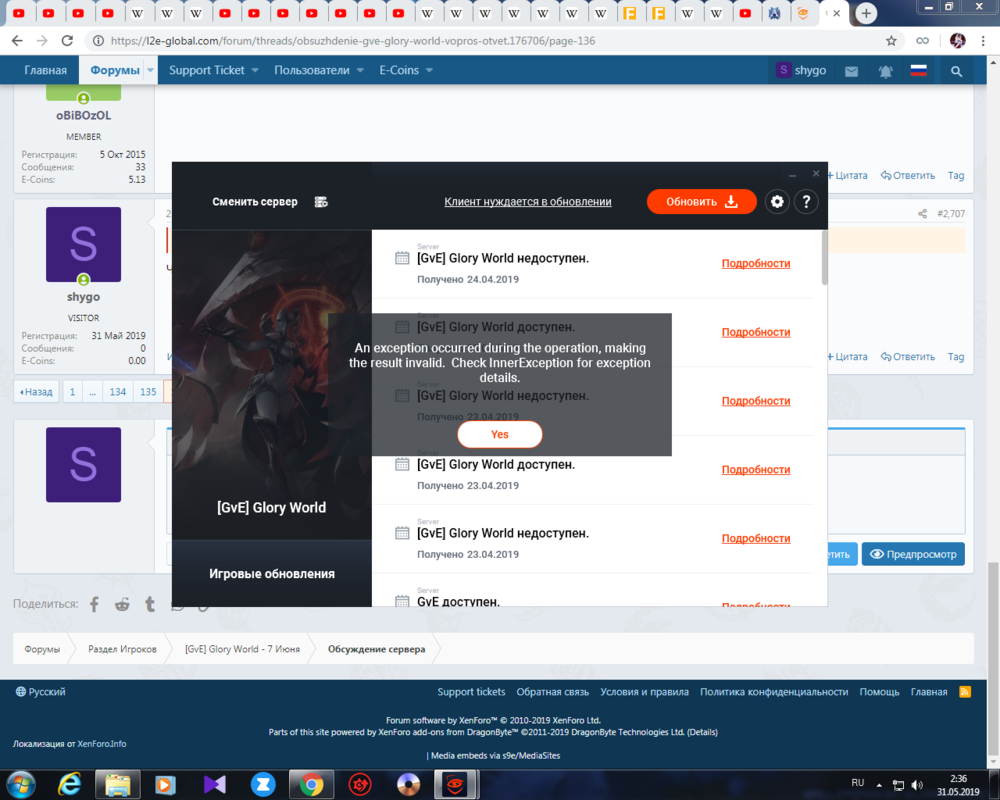Click the Russian flag language icon
The width and height of the screenshot is (1000, 800).
click(918, 71)
